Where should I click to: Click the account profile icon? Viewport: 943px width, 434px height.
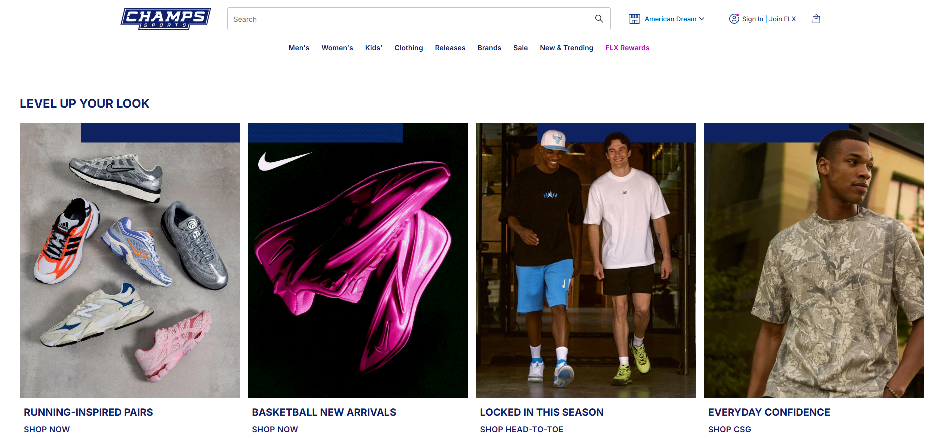click(x=733, y=19)
